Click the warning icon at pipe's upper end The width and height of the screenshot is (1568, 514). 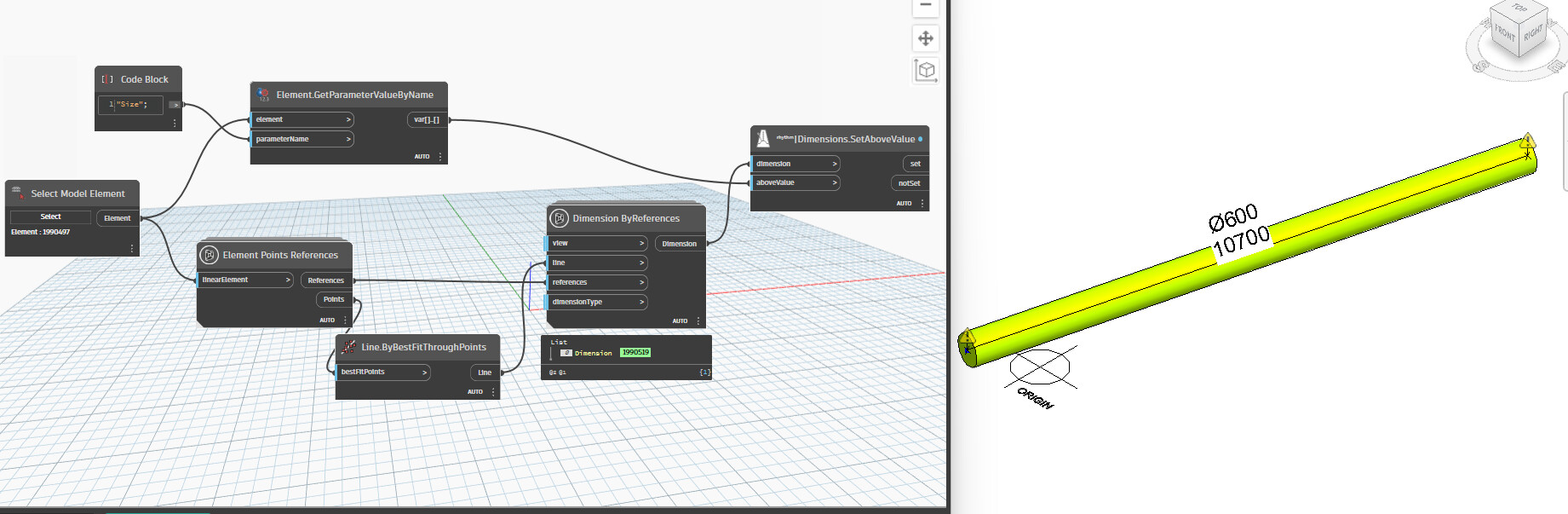pos(1528,140)
